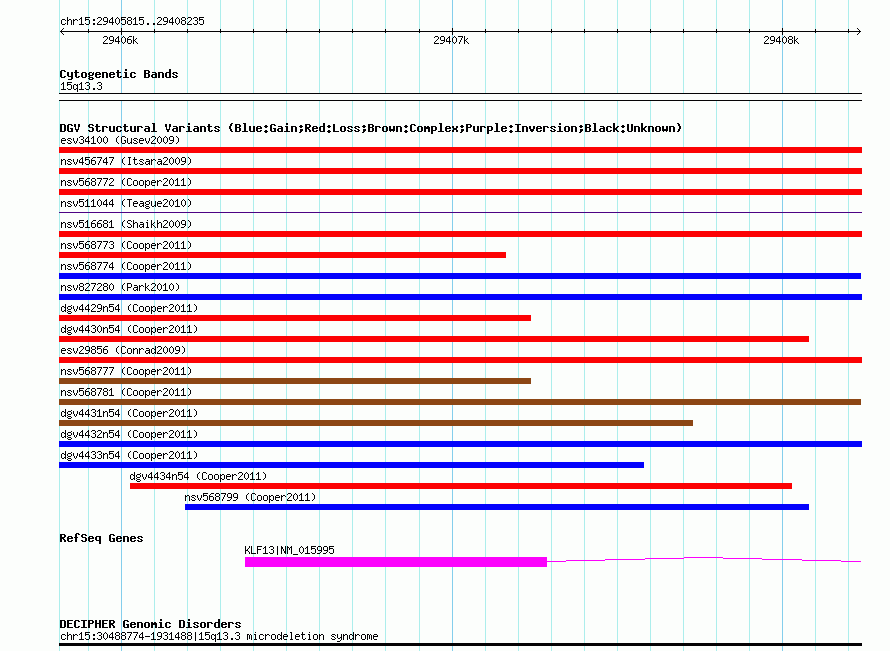Click the 15q13.3 band label

click(81, 86)
